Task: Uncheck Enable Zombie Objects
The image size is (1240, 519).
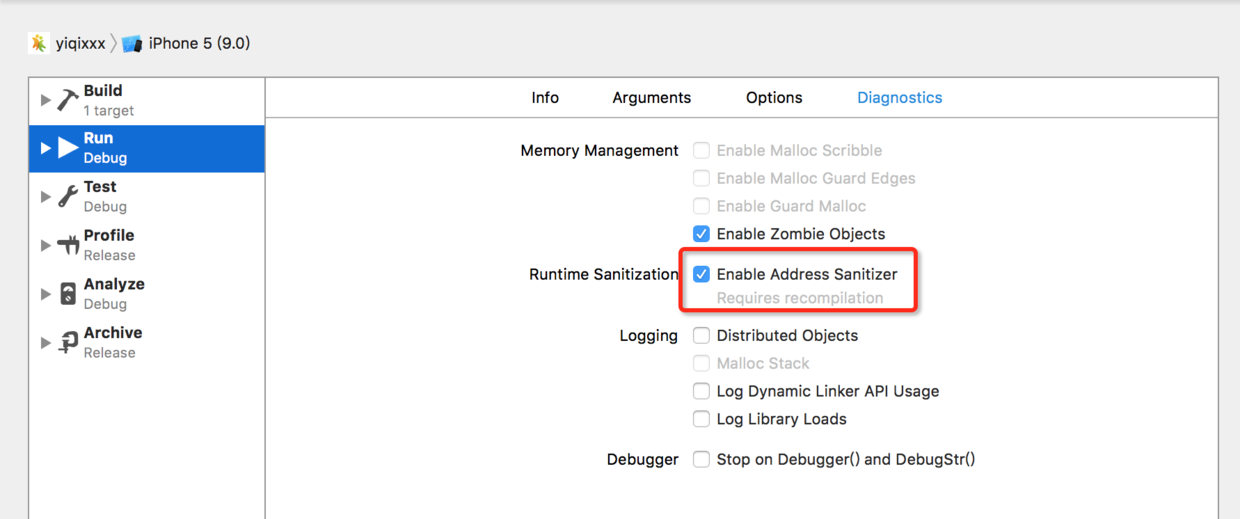Action: [x=702, y=234]
